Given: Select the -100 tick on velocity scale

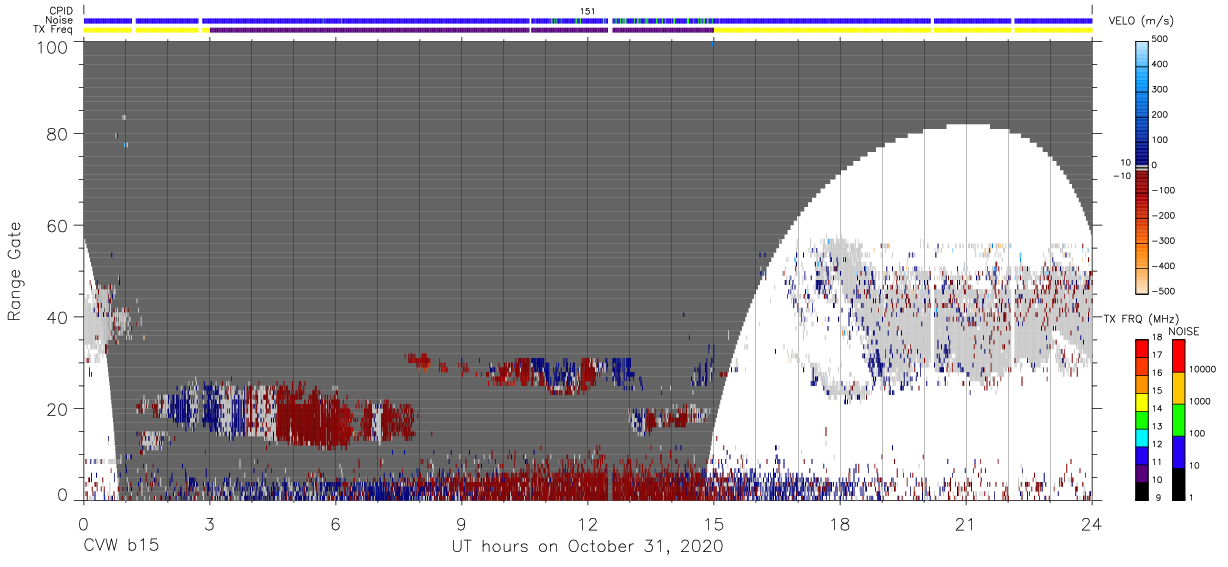Looking at the screenshot, I should 1165,190.
